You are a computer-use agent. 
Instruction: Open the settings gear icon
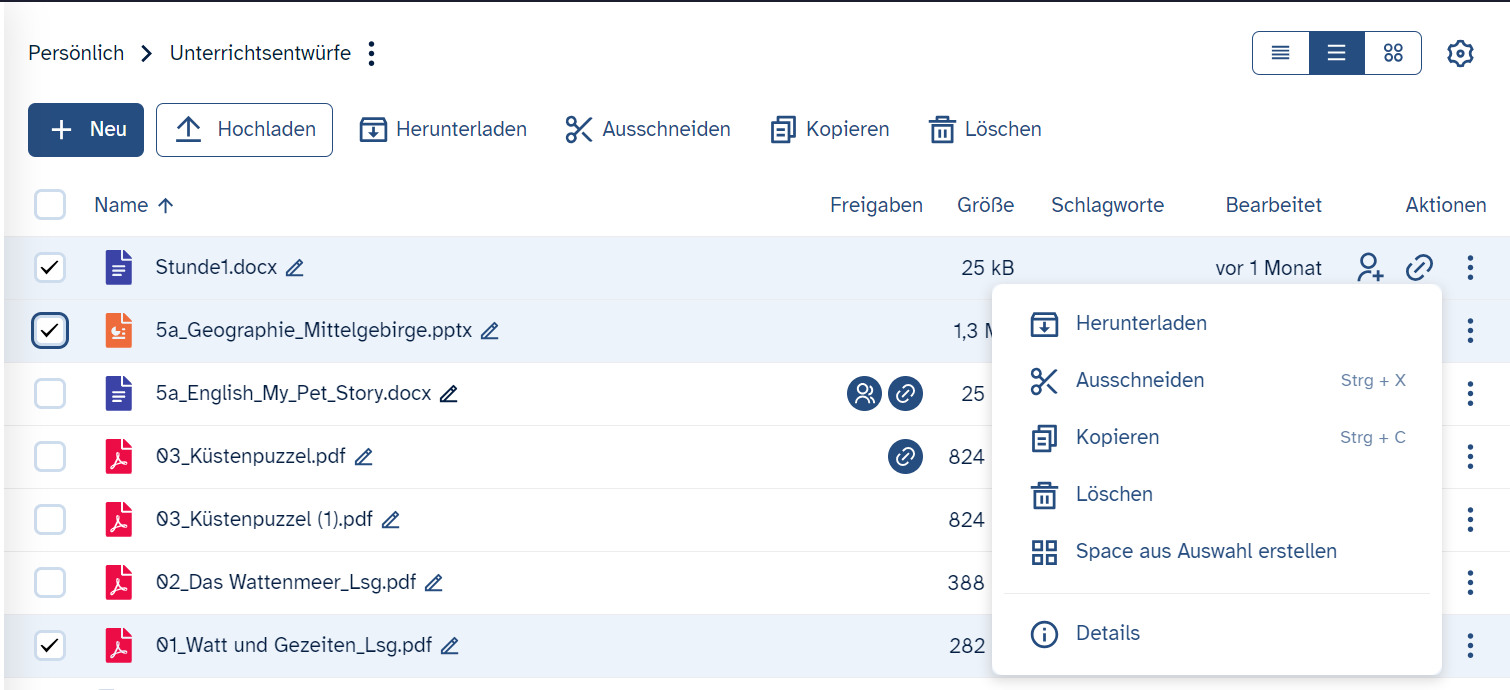[1460, 54]
